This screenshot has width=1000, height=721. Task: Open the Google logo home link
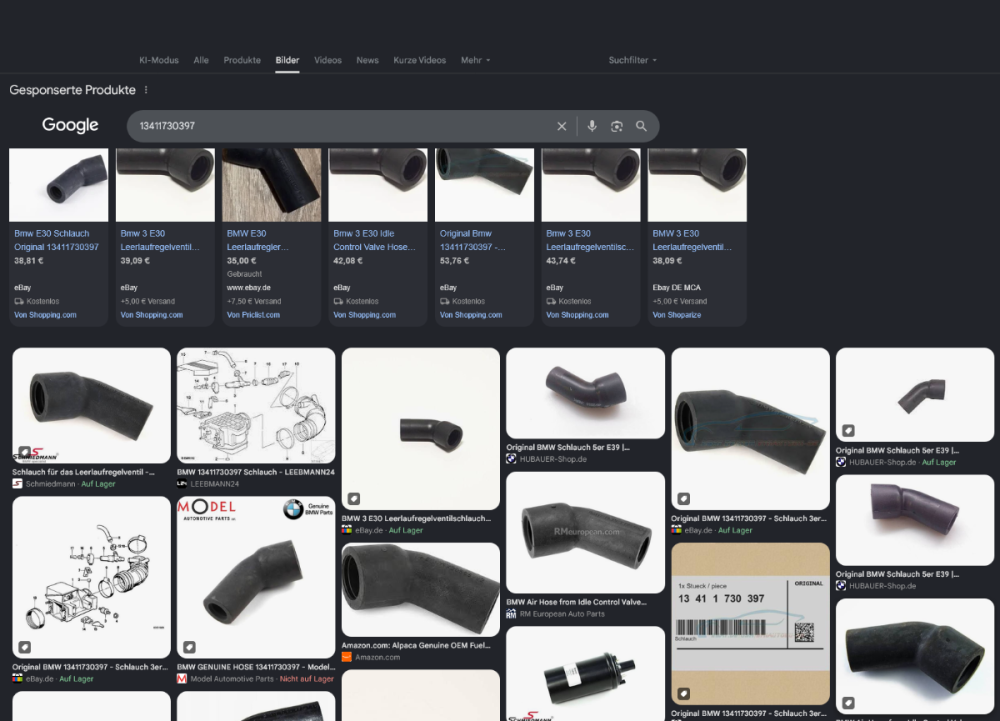click(70, 125)
